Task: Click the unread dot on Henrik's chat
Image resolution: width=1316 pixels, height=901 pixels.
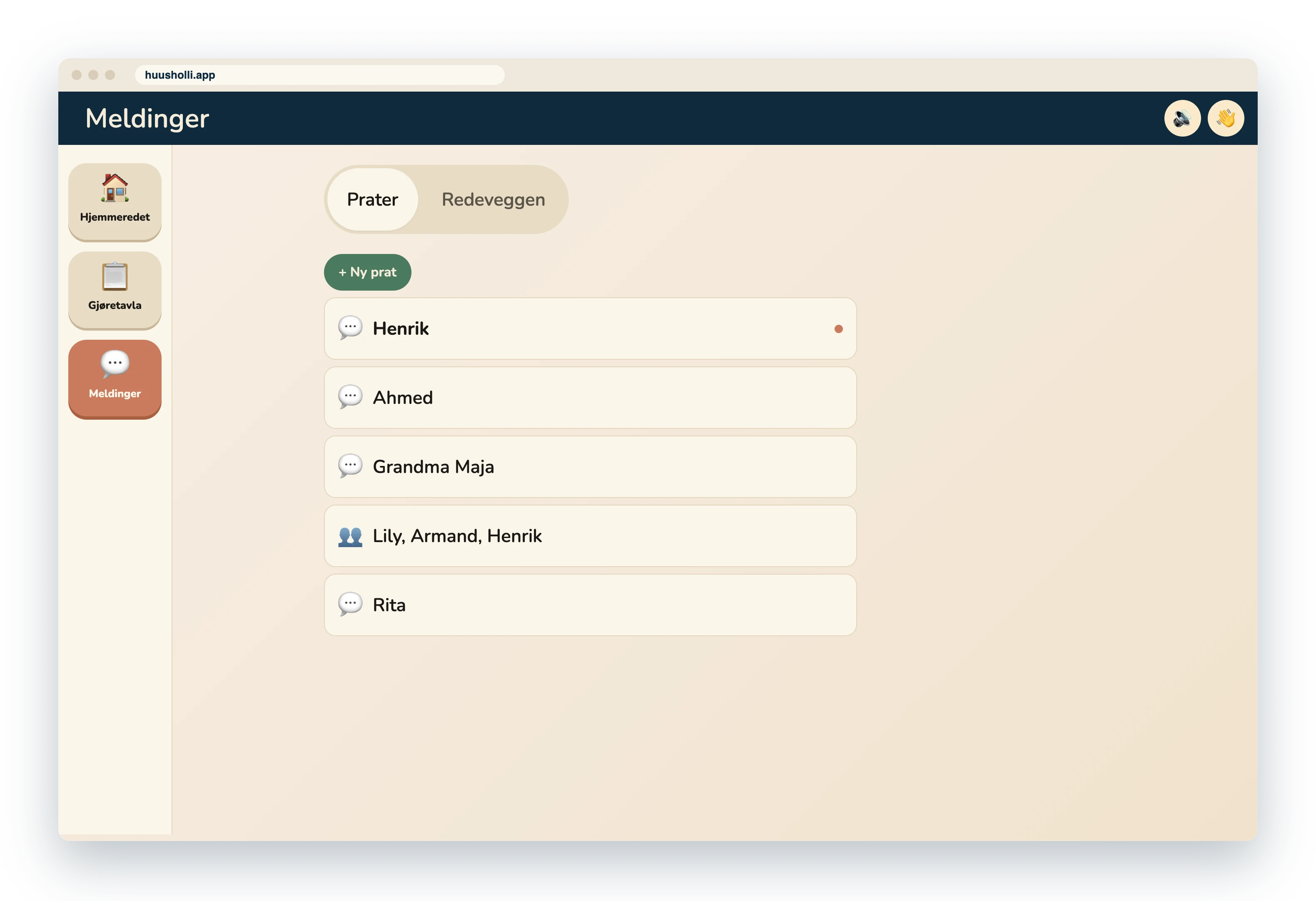Action: (x=839, y=329)
